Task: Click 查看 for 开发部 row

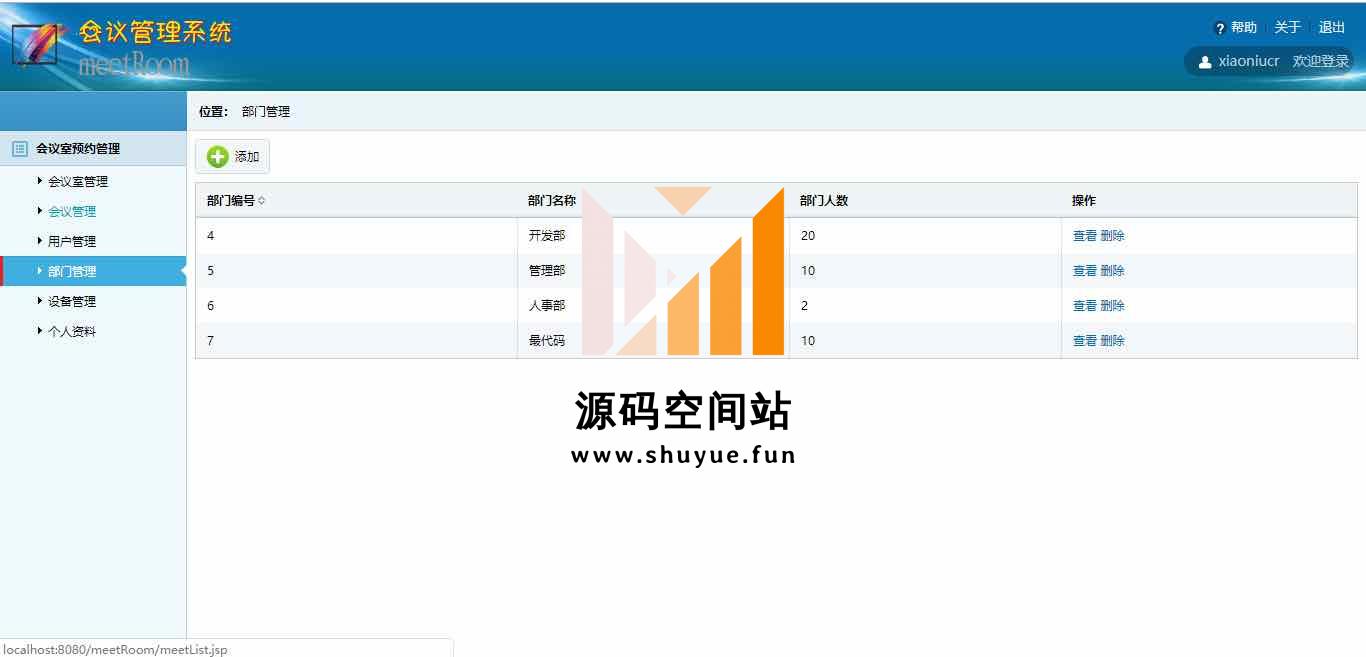Action: [x=1085, y=236]
